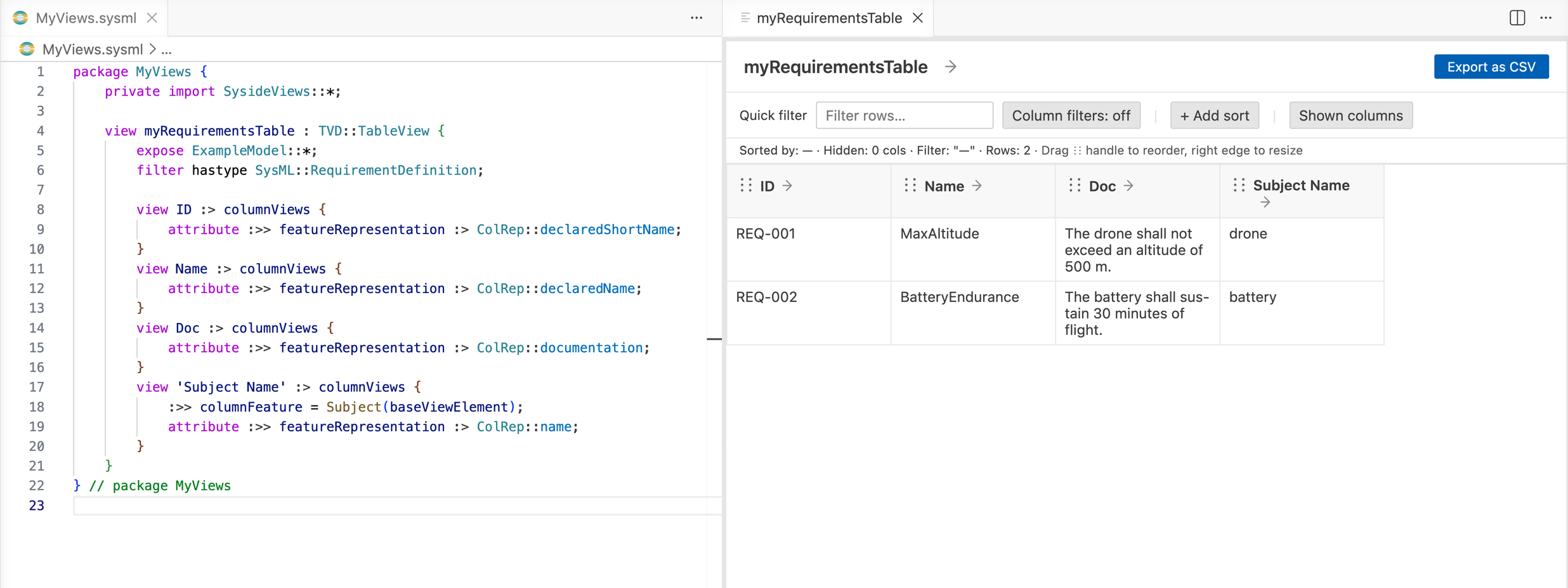Select the REQ-002 cell
The width and height of the screenshot is (1568, 588).
(809, 313)
